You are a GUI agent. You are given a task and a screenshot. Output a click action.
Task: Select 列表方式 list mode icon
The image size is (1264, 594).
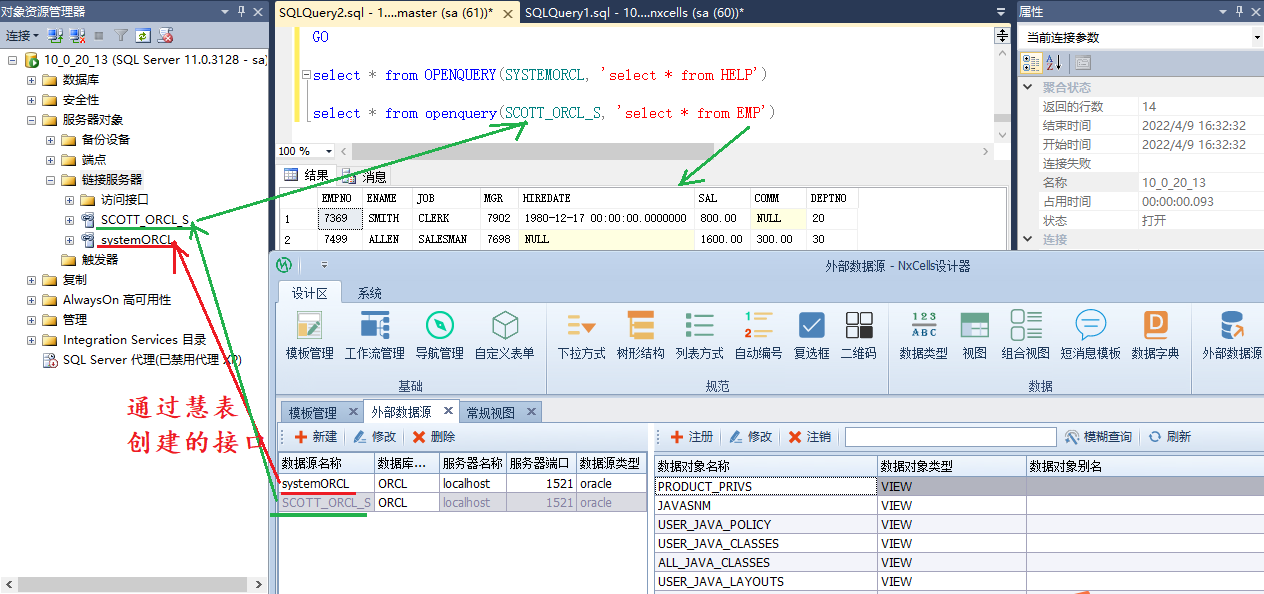point(699,335)
